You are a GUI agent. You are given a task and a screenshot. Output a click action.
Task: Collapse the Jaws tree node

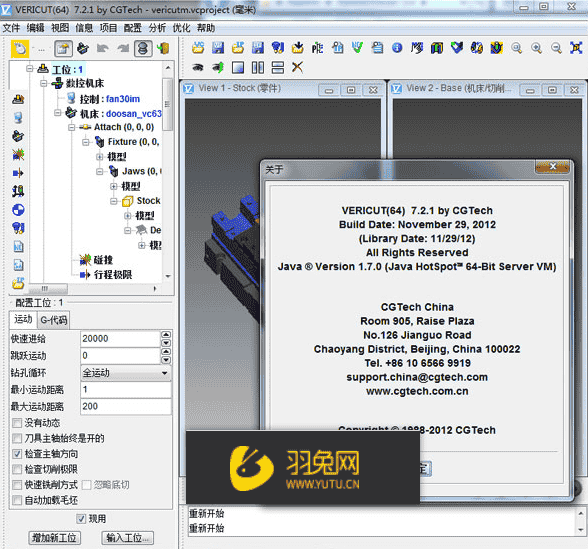tap(99, 172)
